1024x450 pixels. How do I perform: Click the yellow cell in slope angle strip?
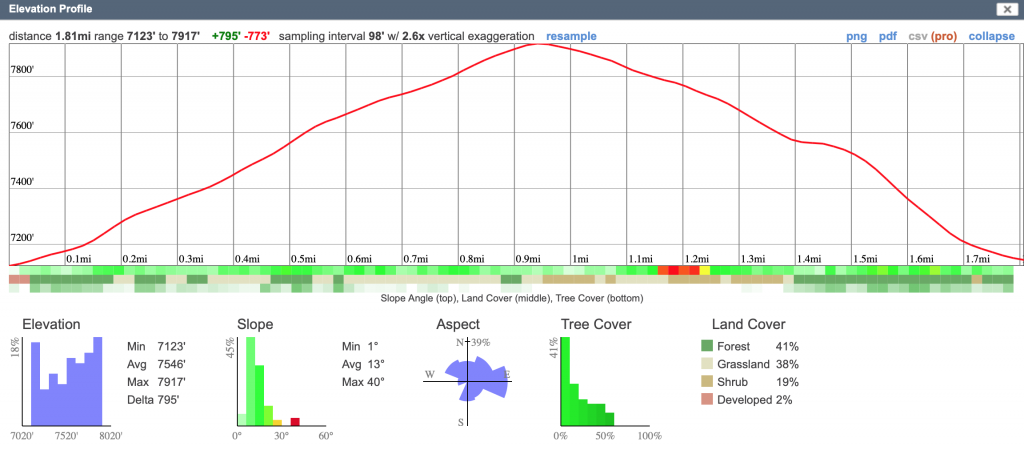point(705,270)
